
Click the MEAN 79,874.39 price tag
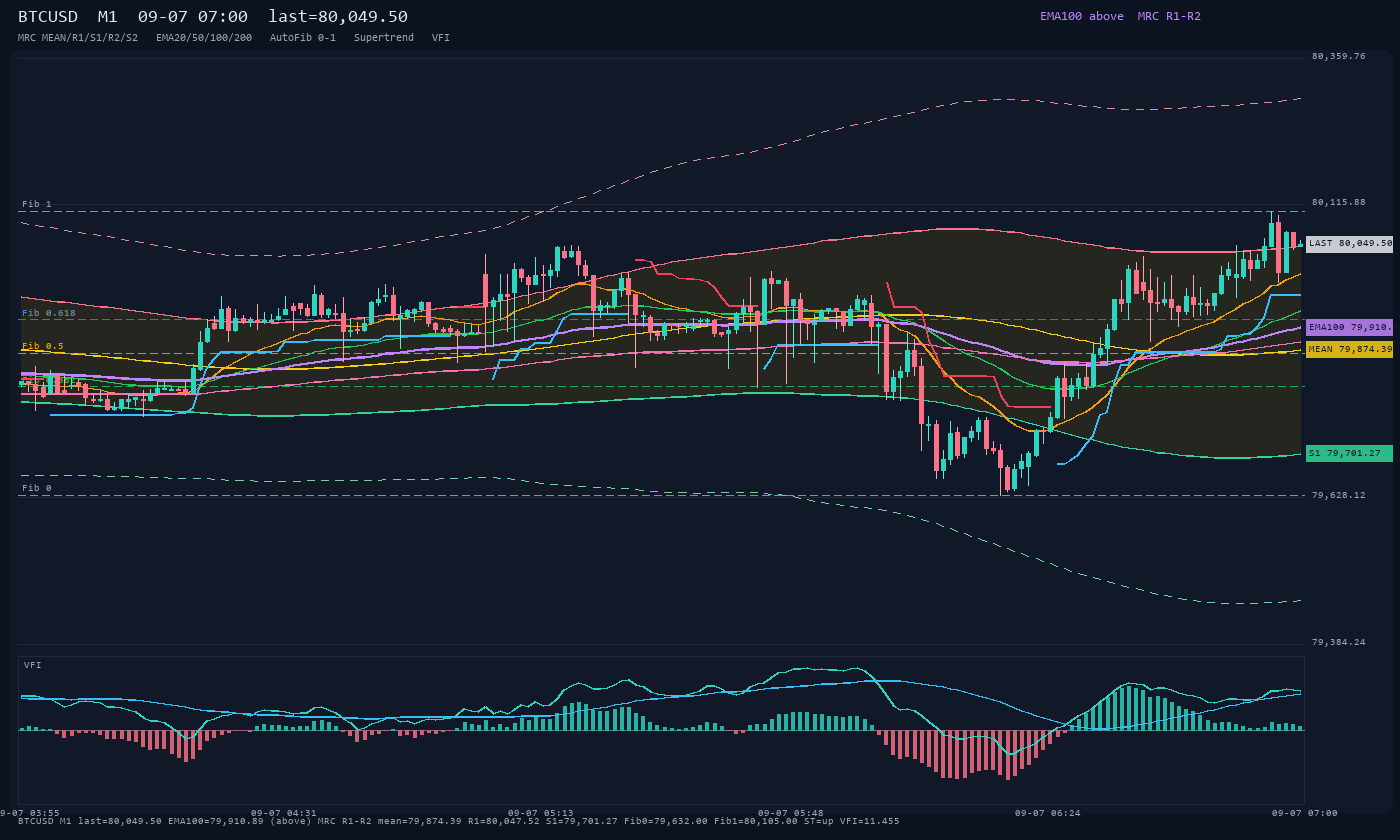click(x=1350, y=349)
